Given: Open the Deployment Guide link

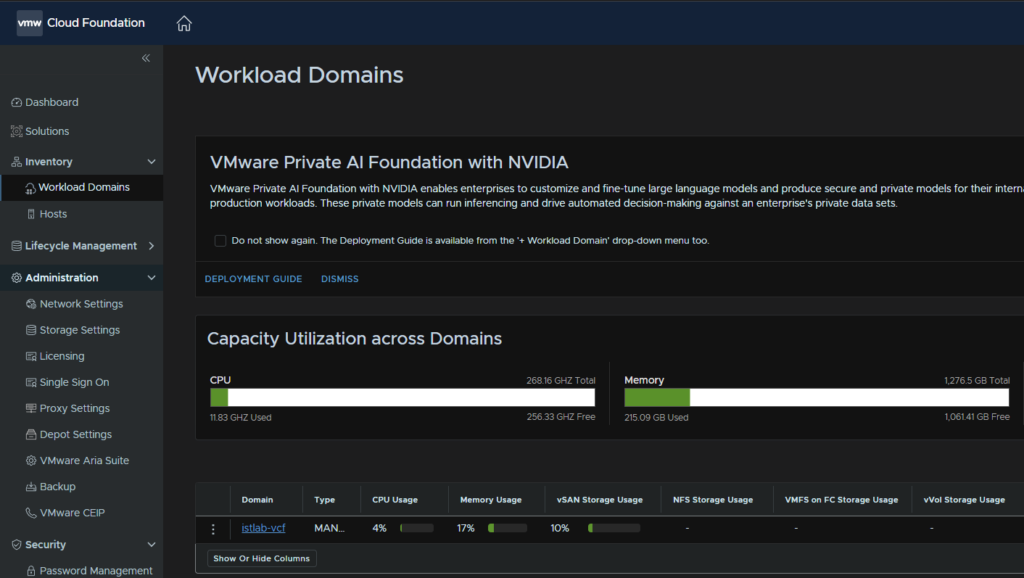Looking at the screenshot, I should click(x=253, y=279).
